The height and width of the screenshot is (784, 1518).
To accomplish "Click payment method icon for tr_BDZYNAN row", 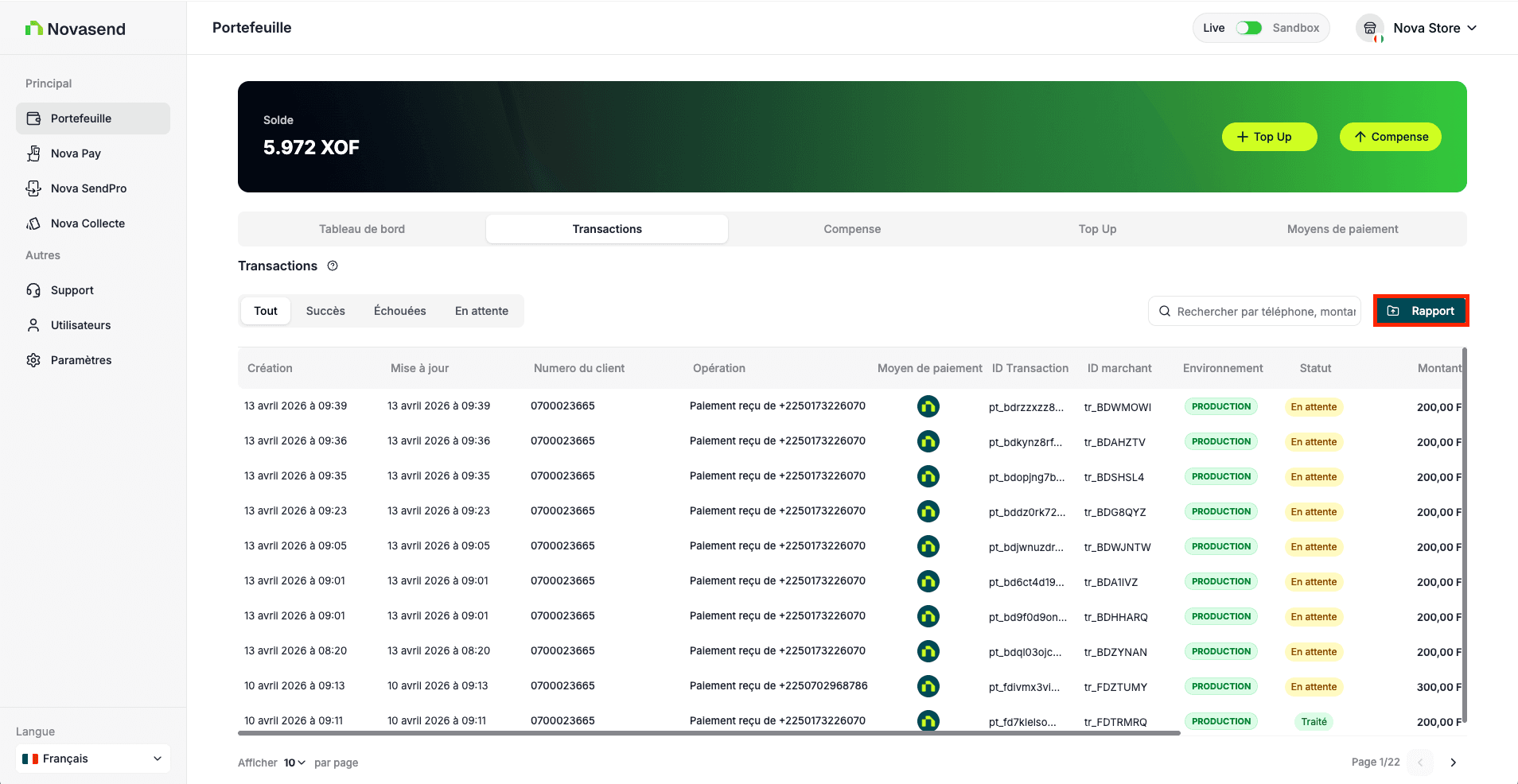I will pos(928,651).
